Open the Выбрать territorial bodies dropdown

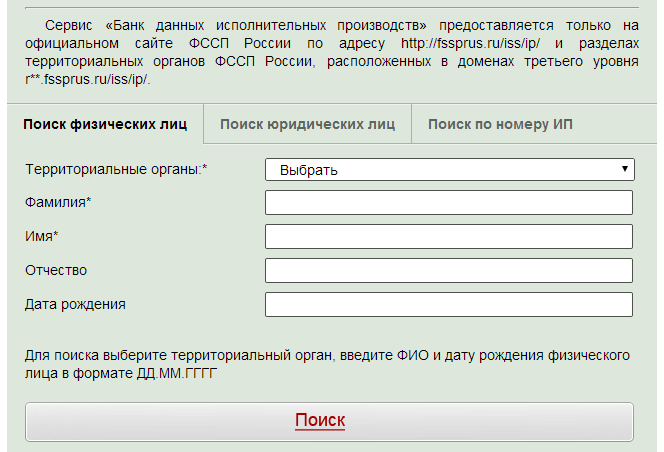click(x=450, y=169)
